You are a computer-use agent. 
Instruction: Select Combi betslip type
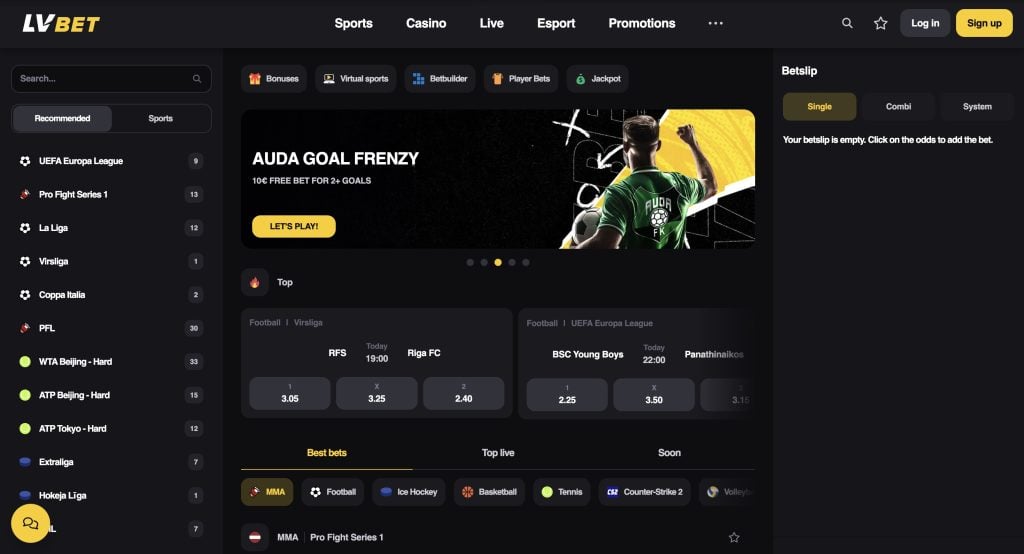898,106
